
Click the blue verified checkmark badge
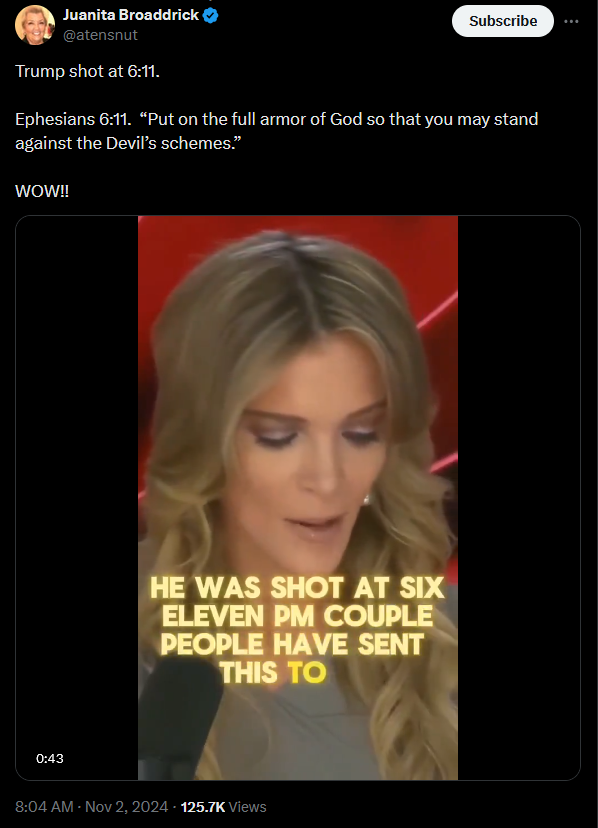click(x=210, y=16)
